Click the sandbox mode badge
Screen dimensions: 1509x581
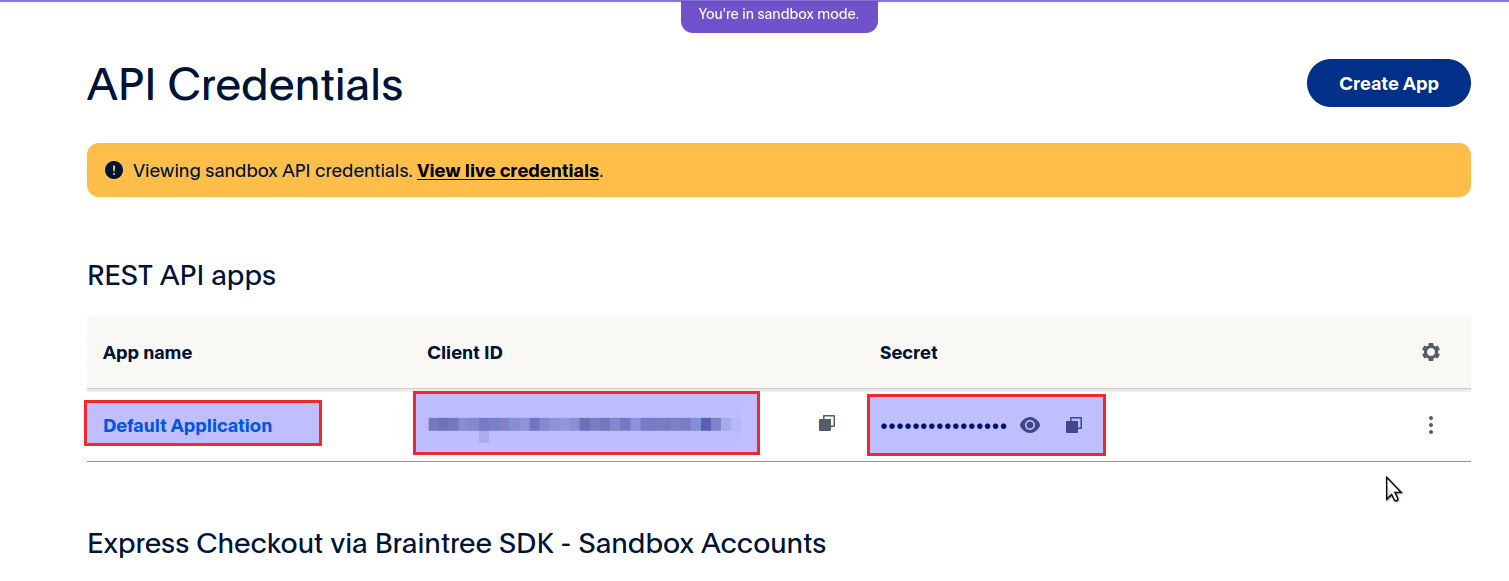coord(778,15)
